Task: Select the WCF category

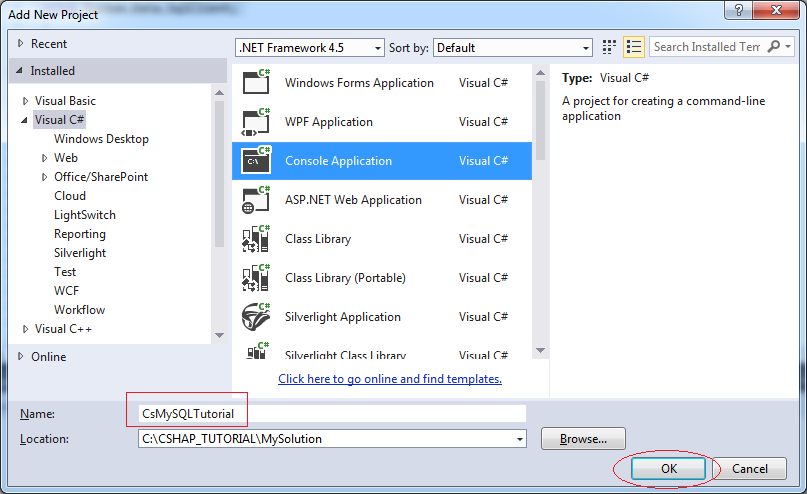Action: [x=66, y=291]
